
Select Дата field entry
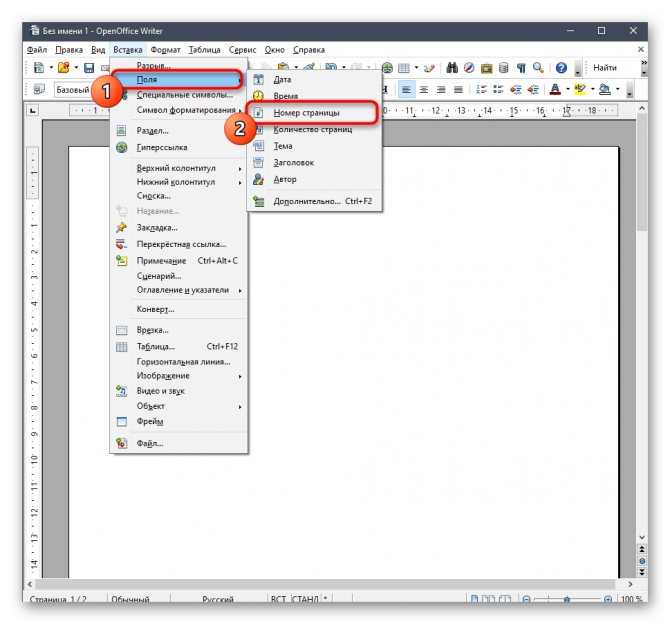(x=314, y=79)
